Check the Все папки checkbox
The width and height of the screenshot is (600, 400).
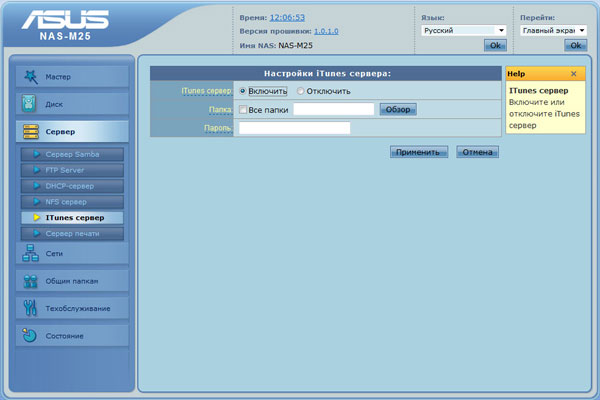[243, 109]
